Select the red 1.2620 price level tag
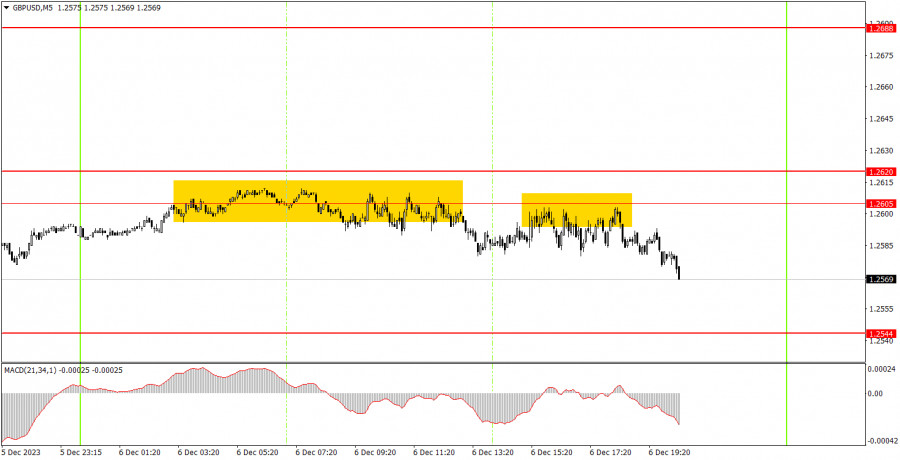This screenshot has height=460, width=900. (880, 172)
